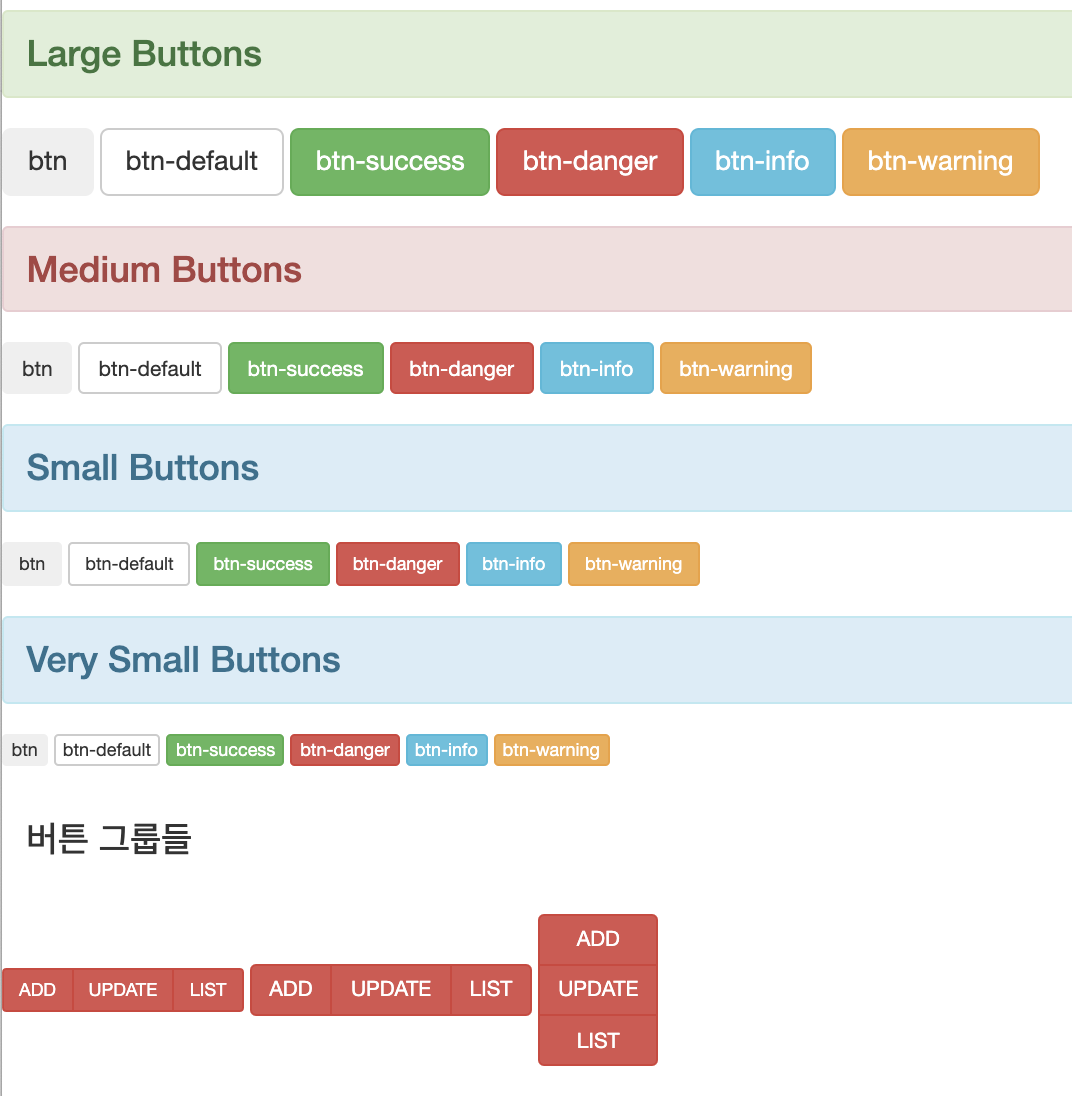Select the medium btn-info button
Image resolution: width=1072 pixels, height=1096 pixels.
point(597,368)
